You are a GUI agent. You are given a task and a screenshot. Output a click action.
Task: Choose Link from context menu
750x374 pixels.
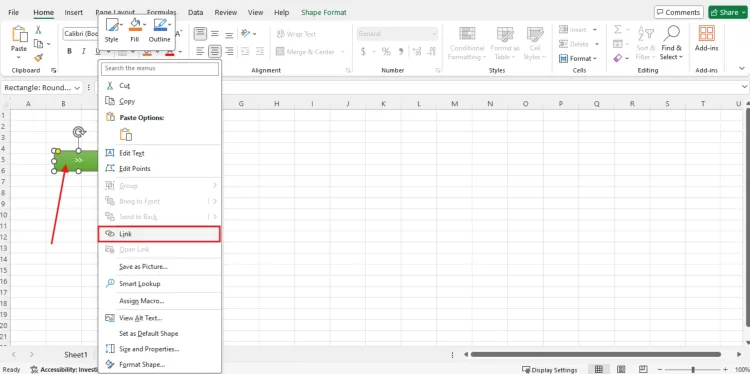coord(159,234)
